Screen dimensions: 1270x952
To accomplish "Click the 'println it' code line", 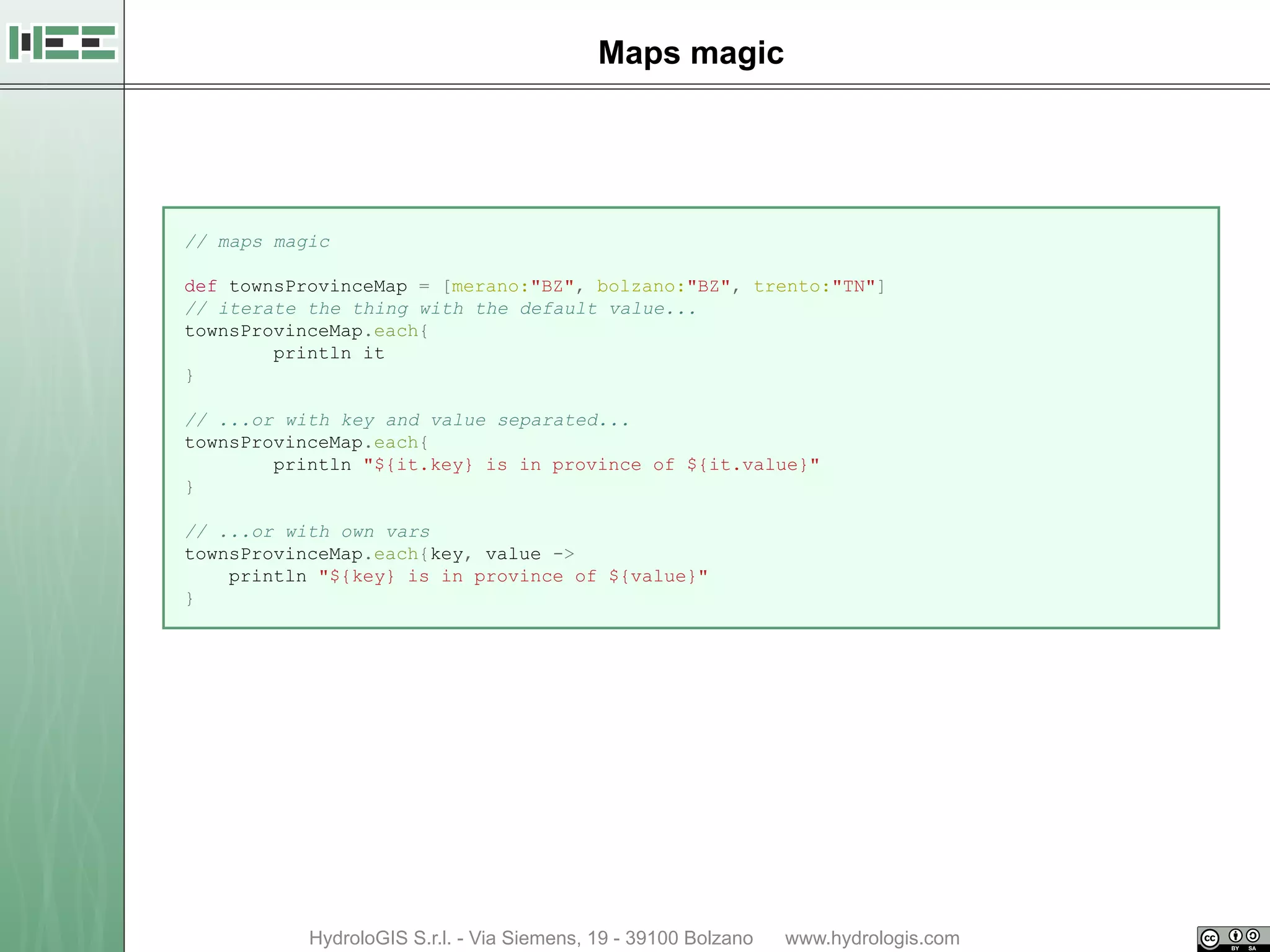I will (x=329, y=353).
